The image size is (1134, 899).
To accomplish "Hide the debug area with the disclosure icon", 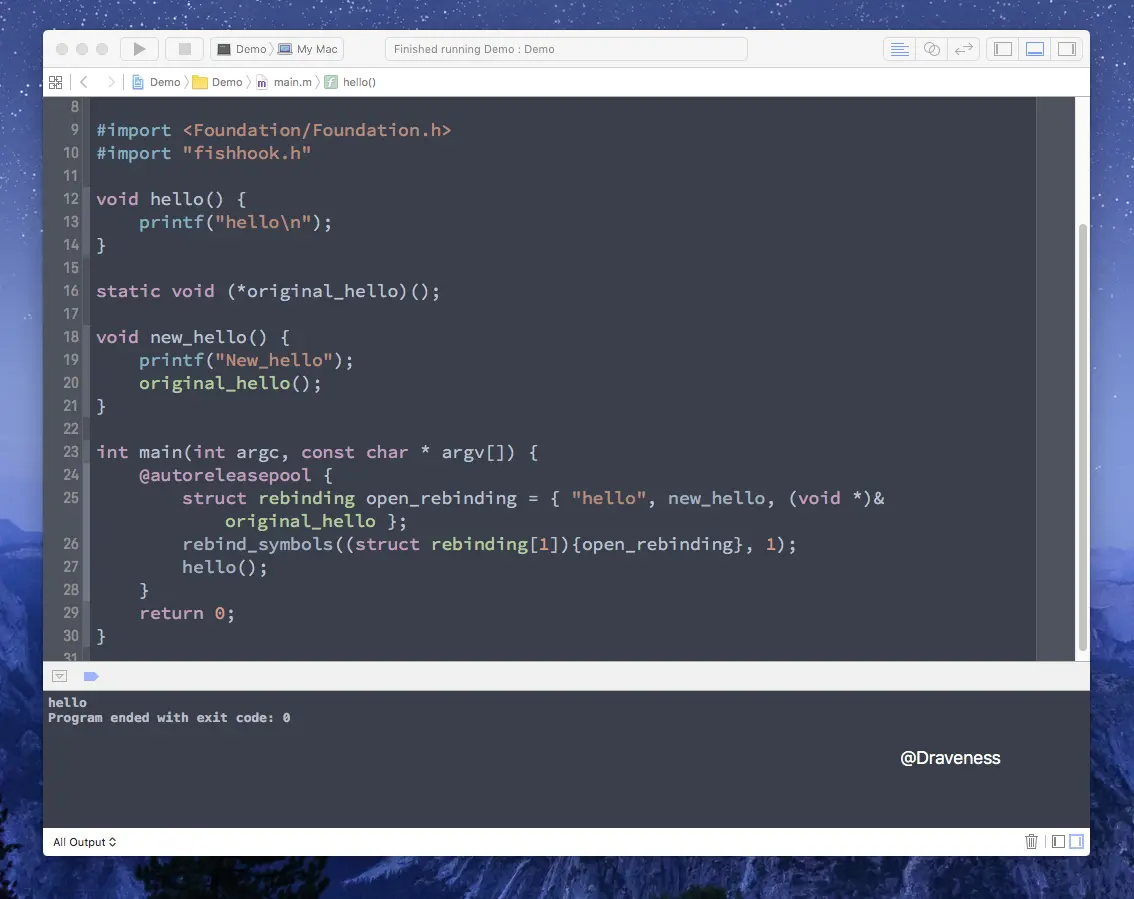I will (60, 676).
